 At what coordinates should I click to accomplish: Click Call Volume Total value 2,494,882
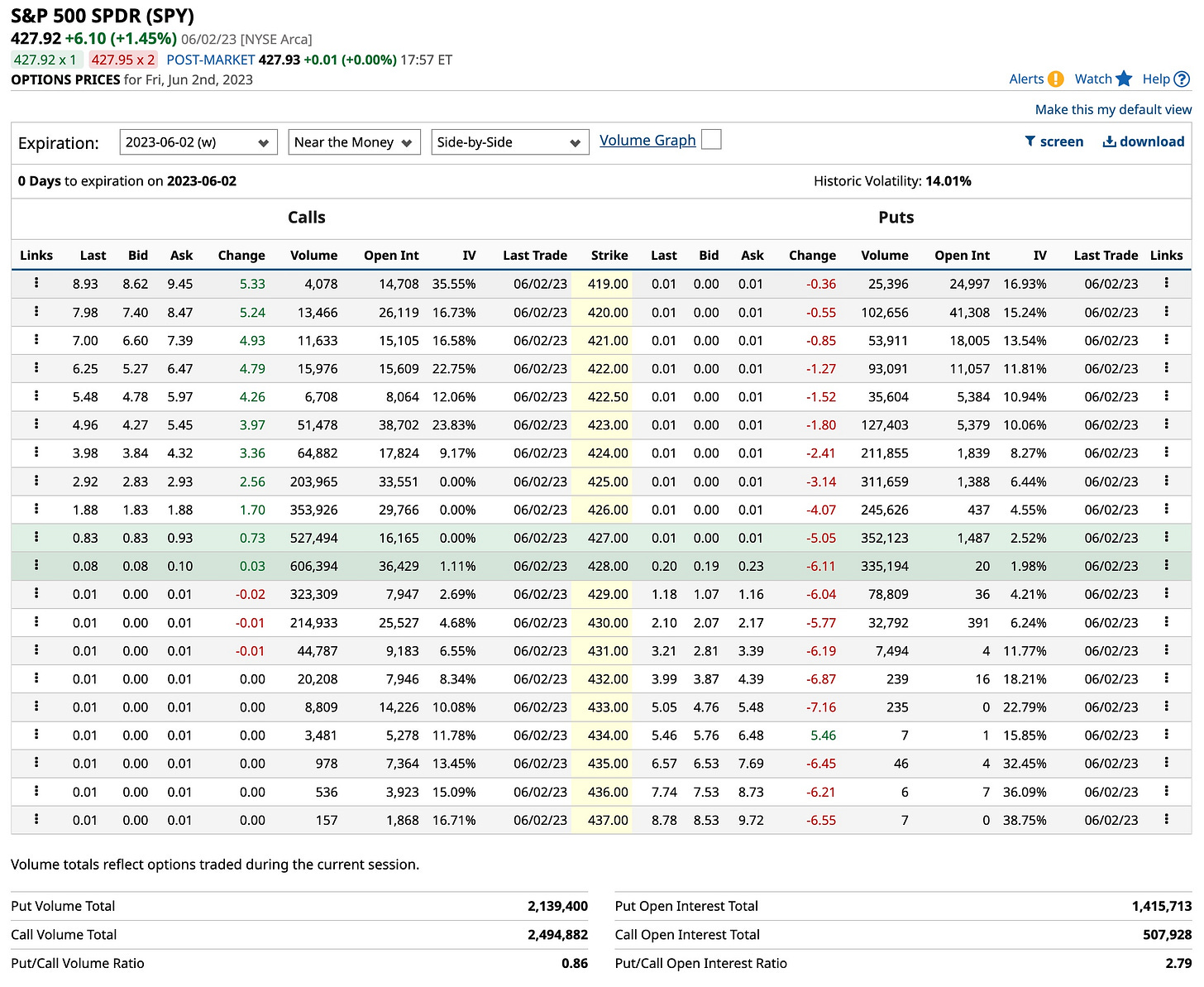coord(557,935)
